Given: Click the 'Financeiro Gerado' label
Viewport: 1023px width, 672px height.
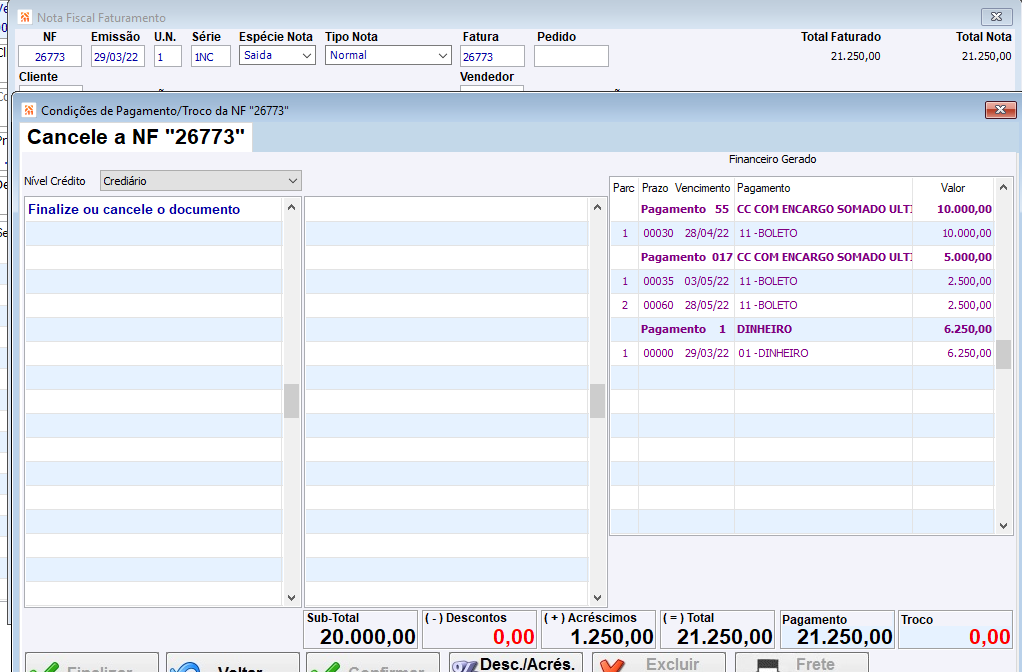Looking at the screenshot, I should tap(772, 159).
